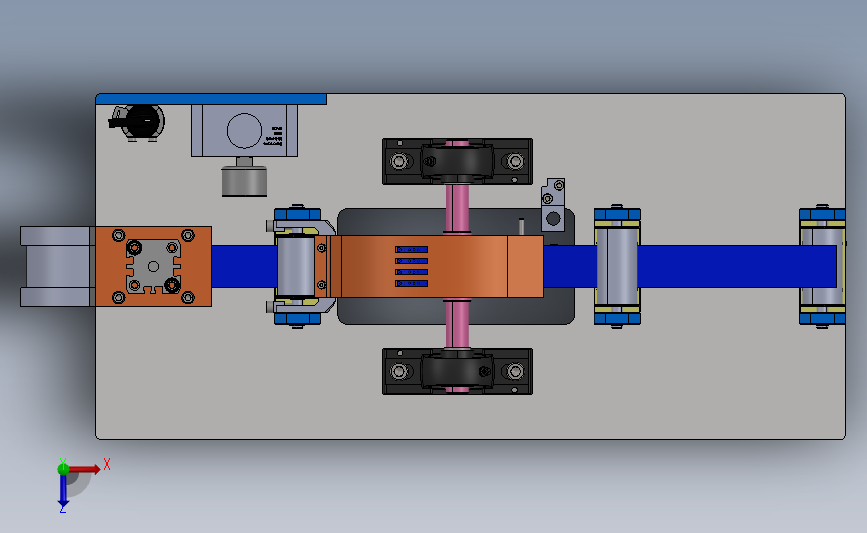The image size is (867, 533).
Task: Select the gray box with circular face
Action: coord(244,130)
